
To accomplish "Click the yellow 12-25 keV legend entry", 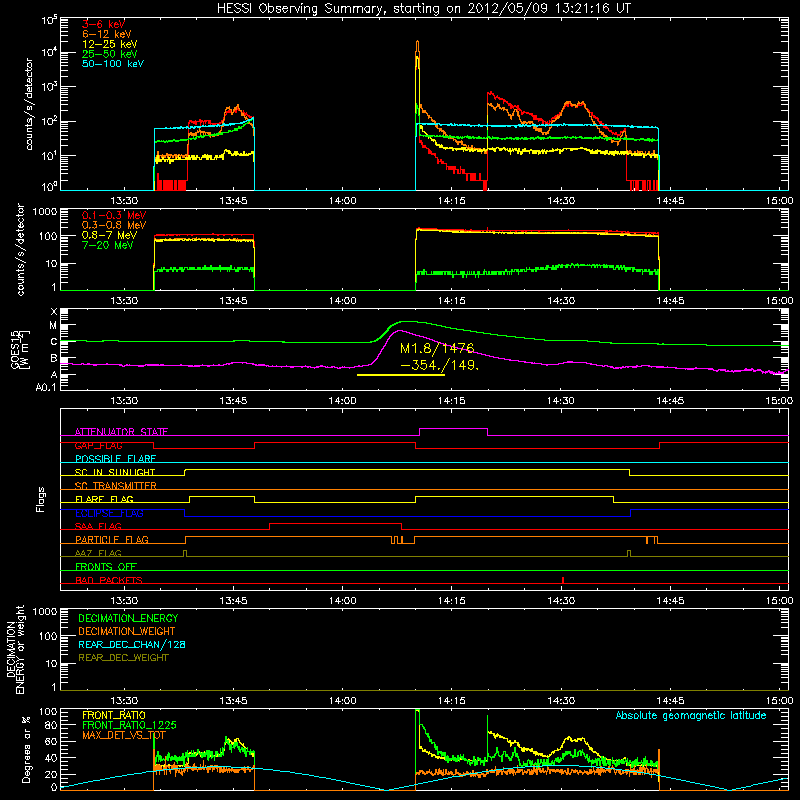I will (109, 44).
